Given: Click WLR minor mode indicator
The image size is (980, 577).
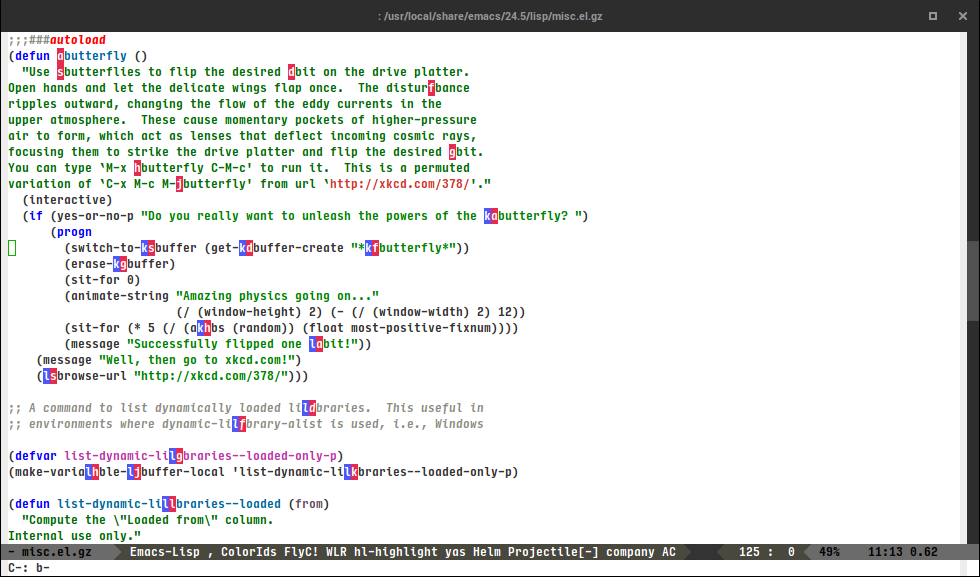Looking at the screenshot, I should point(337,552).
